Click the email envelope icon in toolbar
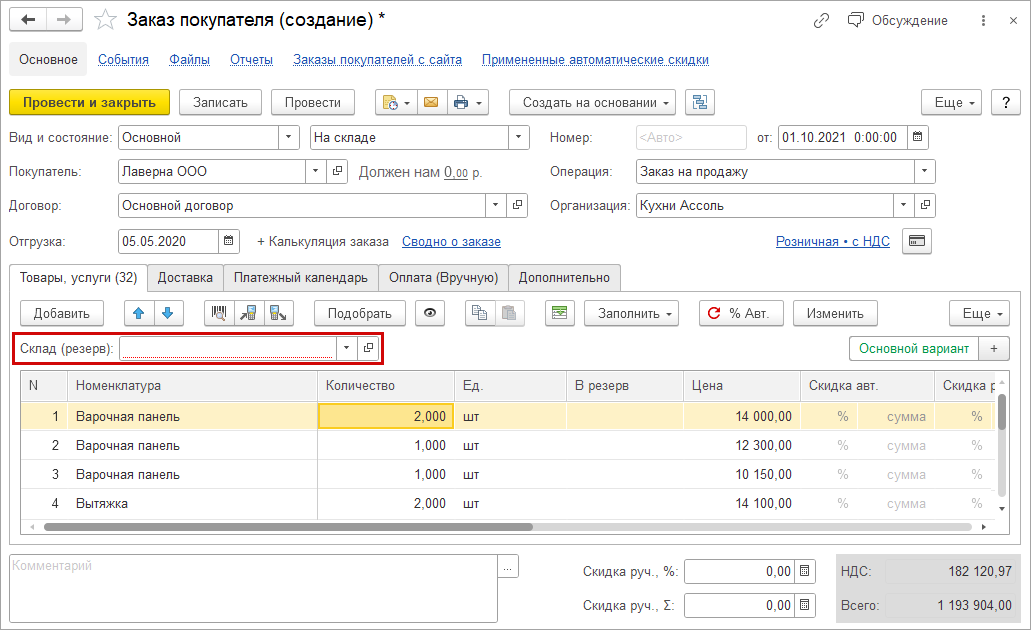 [430, 102]
